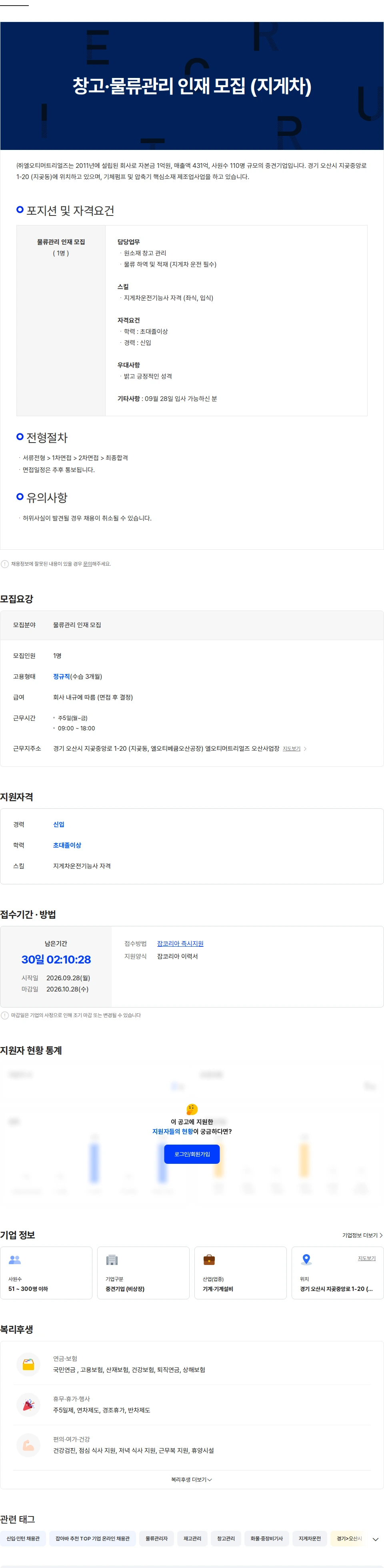Select the 지게차운전 tag
The image size is (384, 1568).
click(x=310, y=1538)
